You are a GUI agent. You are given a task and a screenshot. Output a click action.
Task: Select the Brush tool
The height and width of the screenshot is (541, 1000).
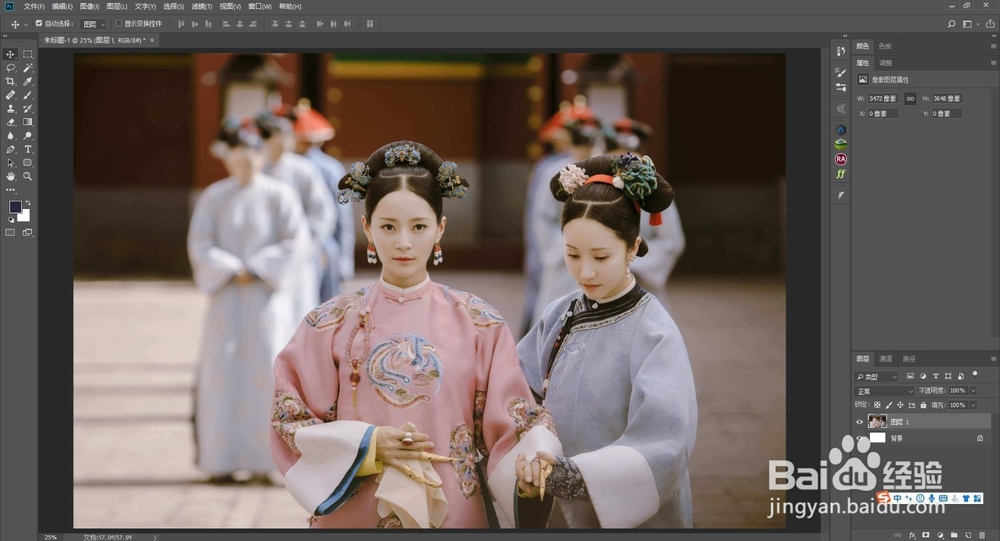pyautogui.click(x=28, y=95)
